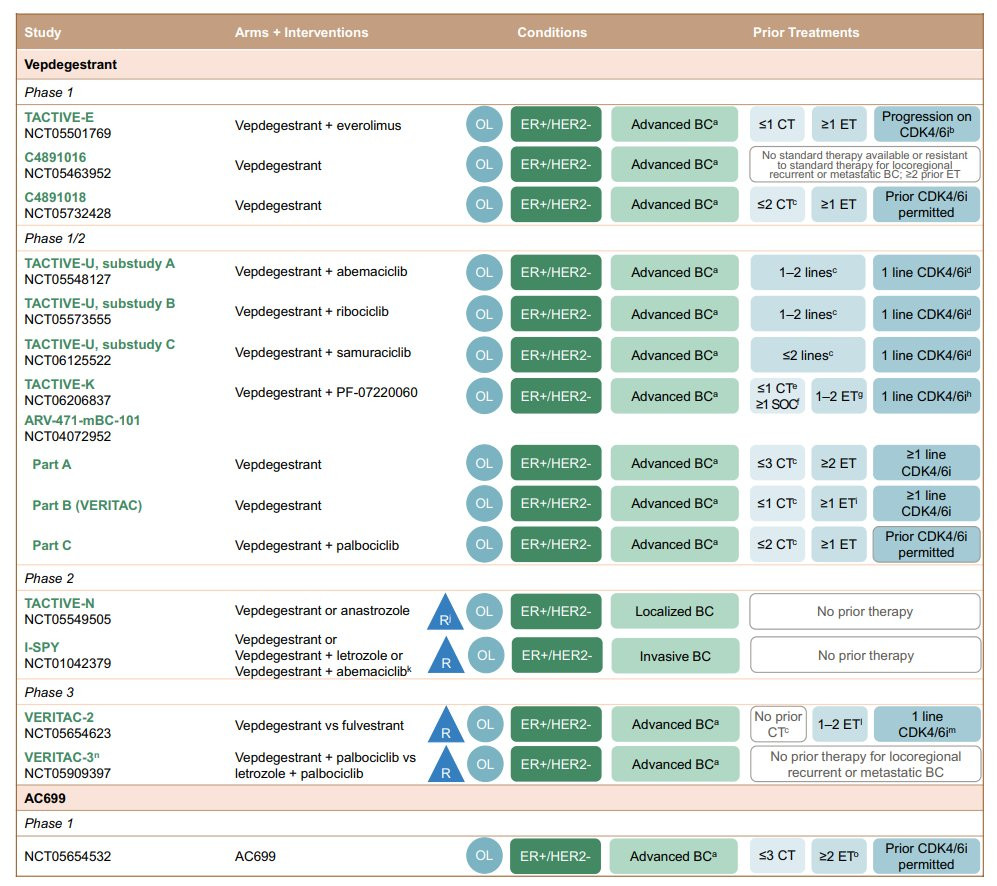Click the OL circle in C4891018 row
The width and height of the screenshot is (997, 886).
tap(484, 205)
